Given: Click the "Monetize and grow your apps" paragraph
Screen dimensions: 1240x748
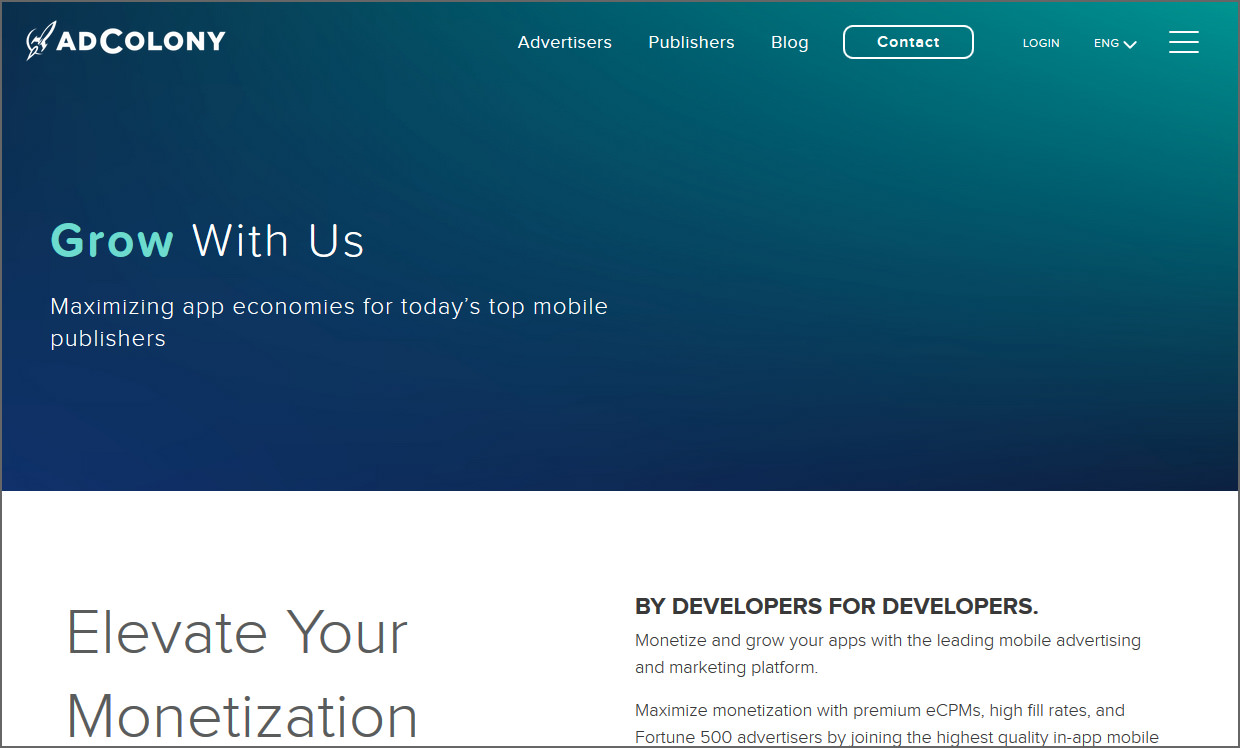Looking at the screenshot, I should (888, 653).
